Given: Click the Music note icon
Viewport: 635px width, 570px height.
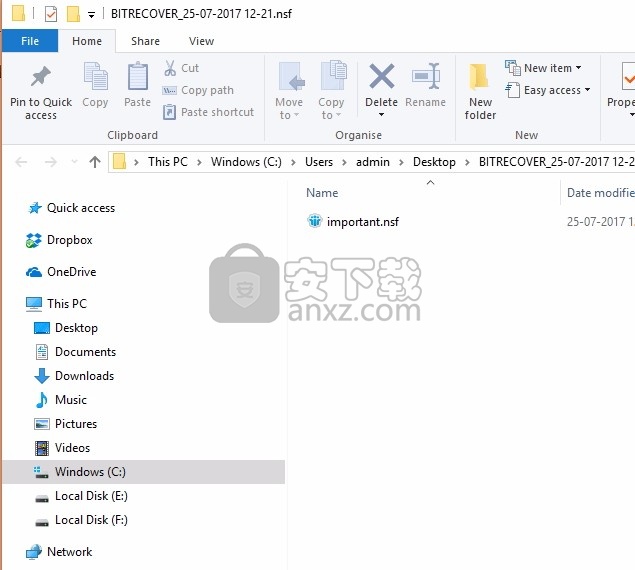Looking at the screenshot, I should (41, 400).
